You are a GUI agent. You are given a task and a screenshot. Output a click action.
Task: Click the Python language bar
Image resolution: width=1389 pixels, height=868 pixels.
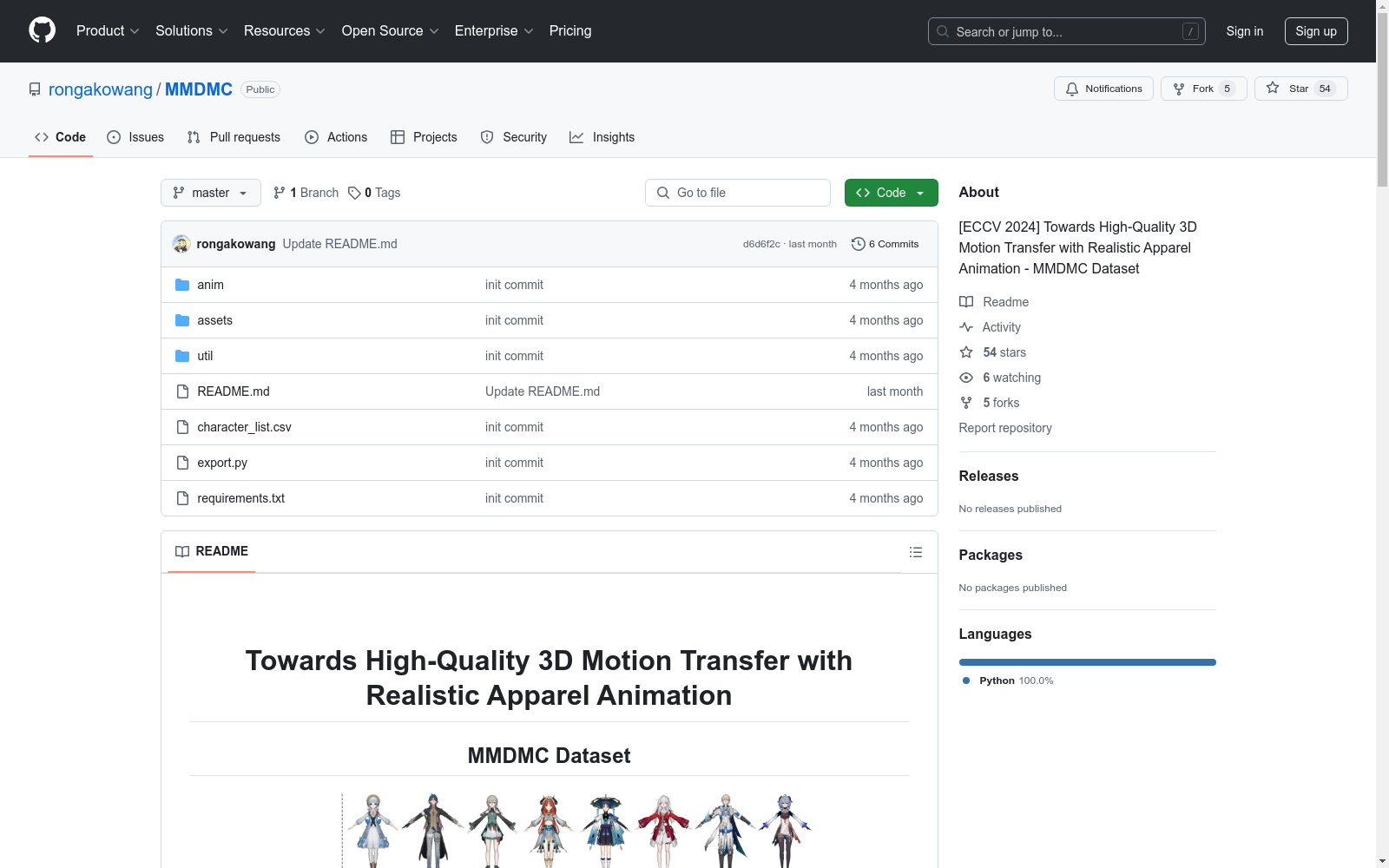(1088, 662)
